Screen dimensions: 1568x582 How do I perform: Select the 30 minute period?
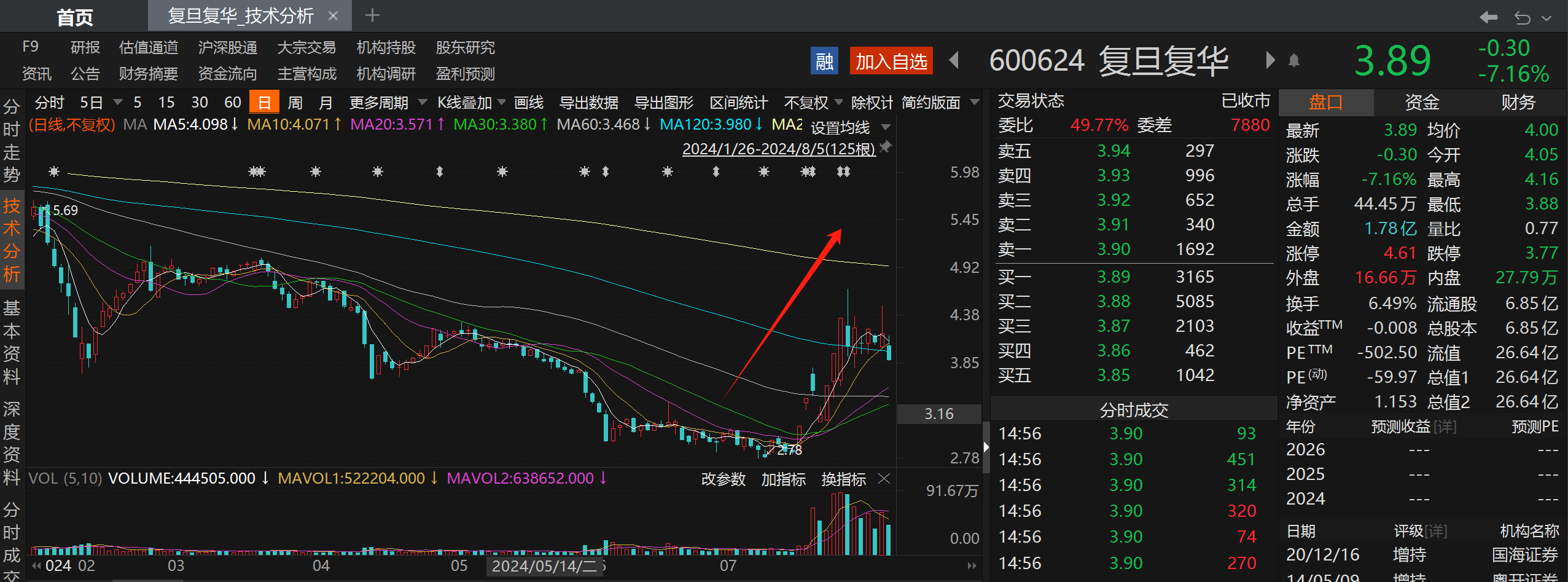(x=200, y=102)
